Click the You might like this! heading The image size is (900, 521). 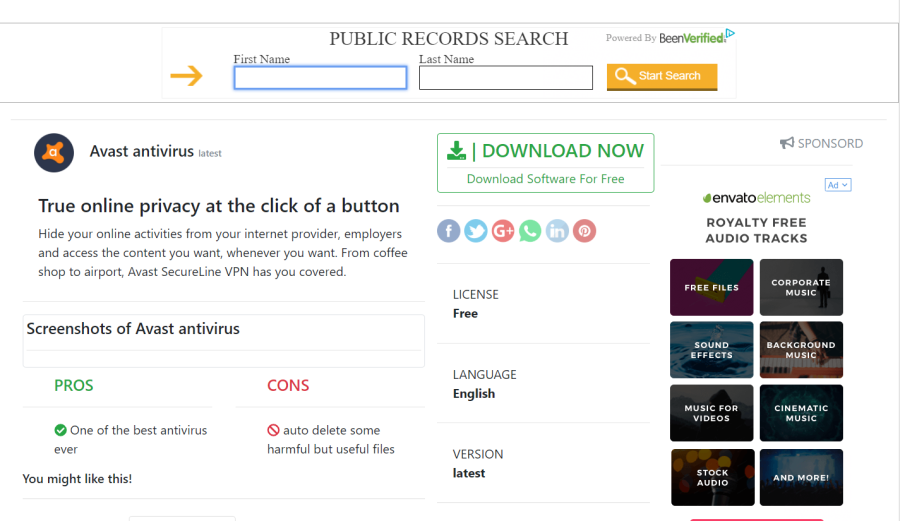tap(77, 479)
